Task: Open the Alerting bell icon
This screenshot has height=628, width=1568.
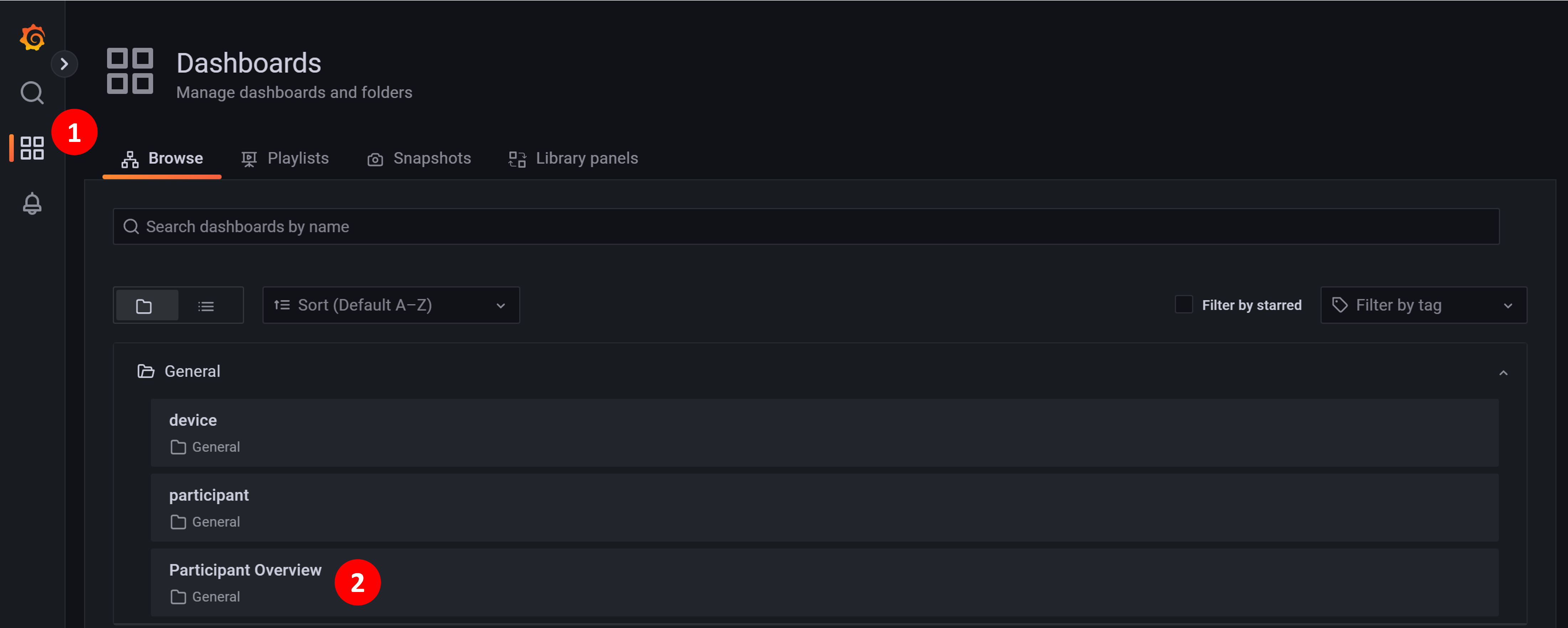Action: 31,203
